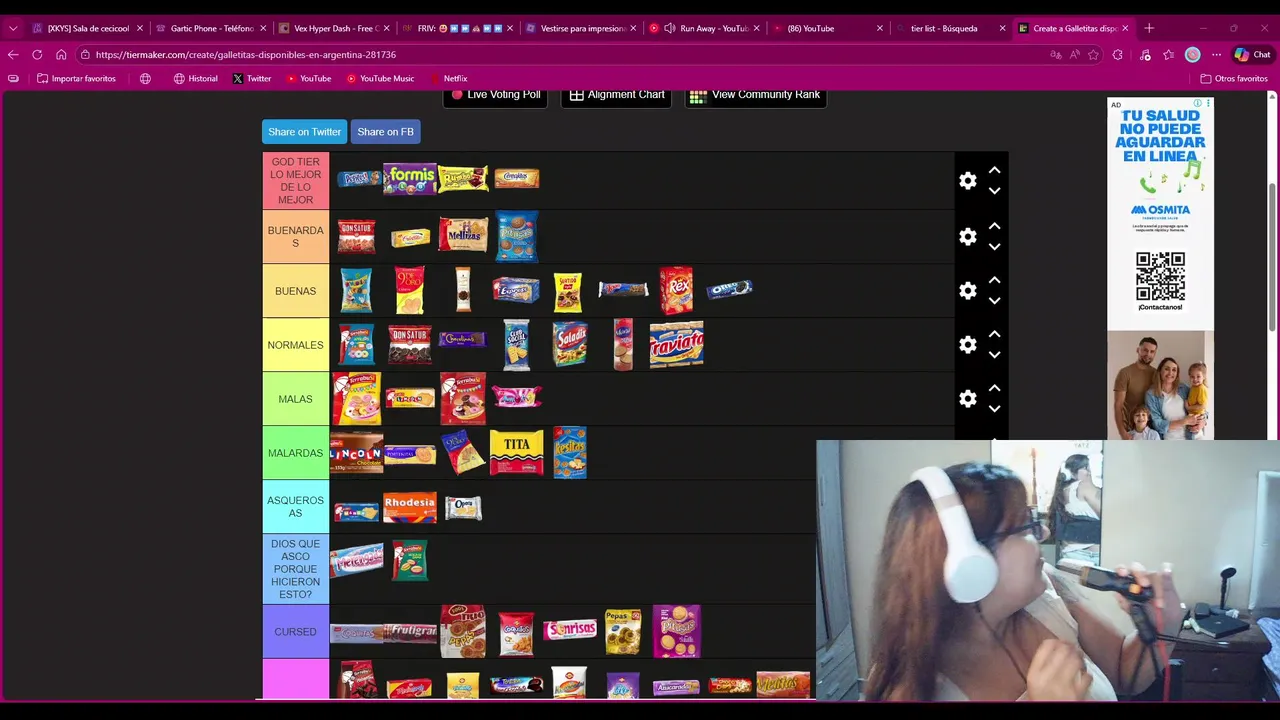The image size is (1280, 720).
Task: Select MALARDAS green label cell
Action: [x=295, y=453]
